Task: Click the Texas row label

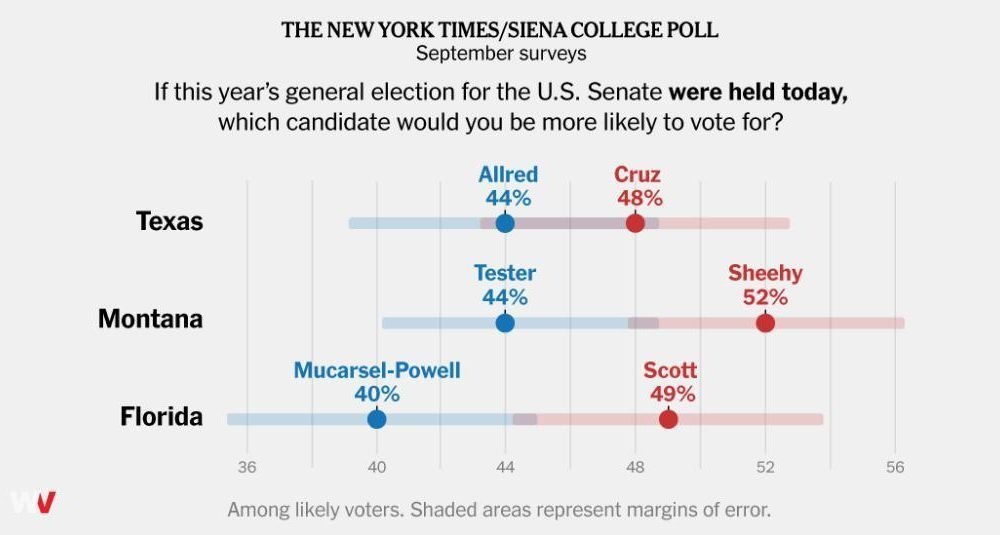Action: tap(170, 221)
